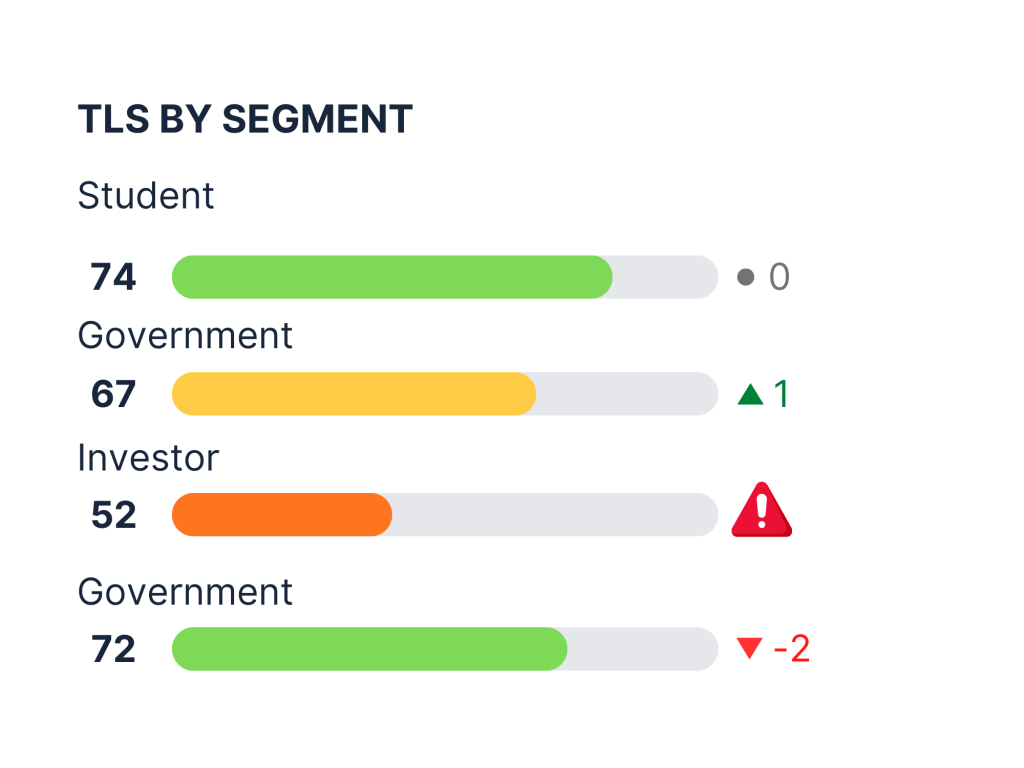The image size is (1024, 768).
Task: Click the gray dot no-change indicator
Action: [745, 277]
